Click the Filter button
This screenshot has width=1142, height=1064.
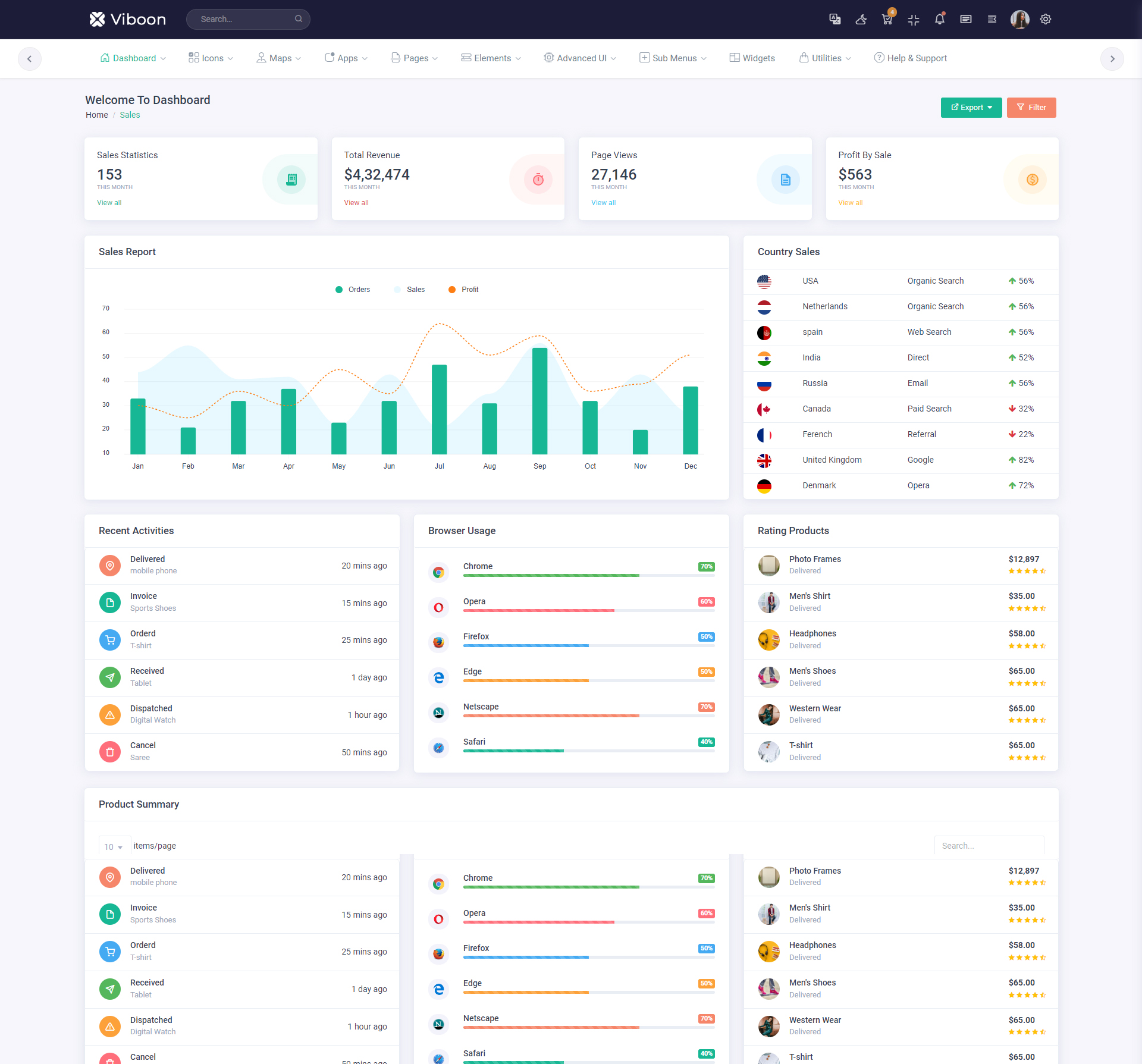point(1031,108)
